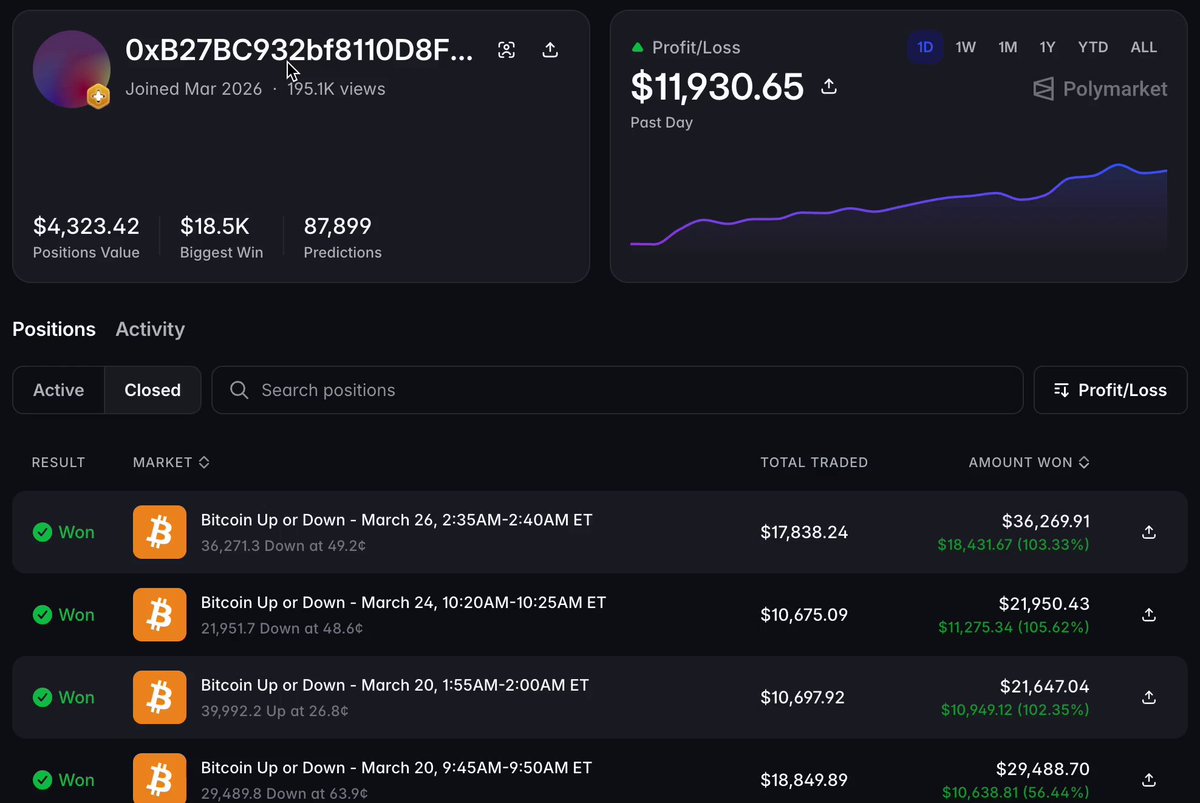Click the gold badge on the avatar
Screen dimensions: 1200x803
[x=98, y=96]
